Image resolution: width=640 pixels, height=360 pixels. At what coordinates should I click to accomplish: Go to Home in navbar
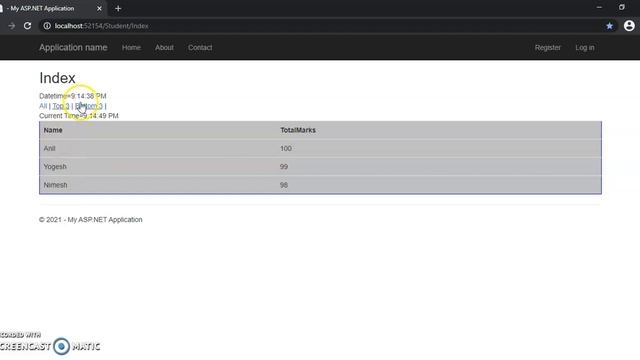131,47
